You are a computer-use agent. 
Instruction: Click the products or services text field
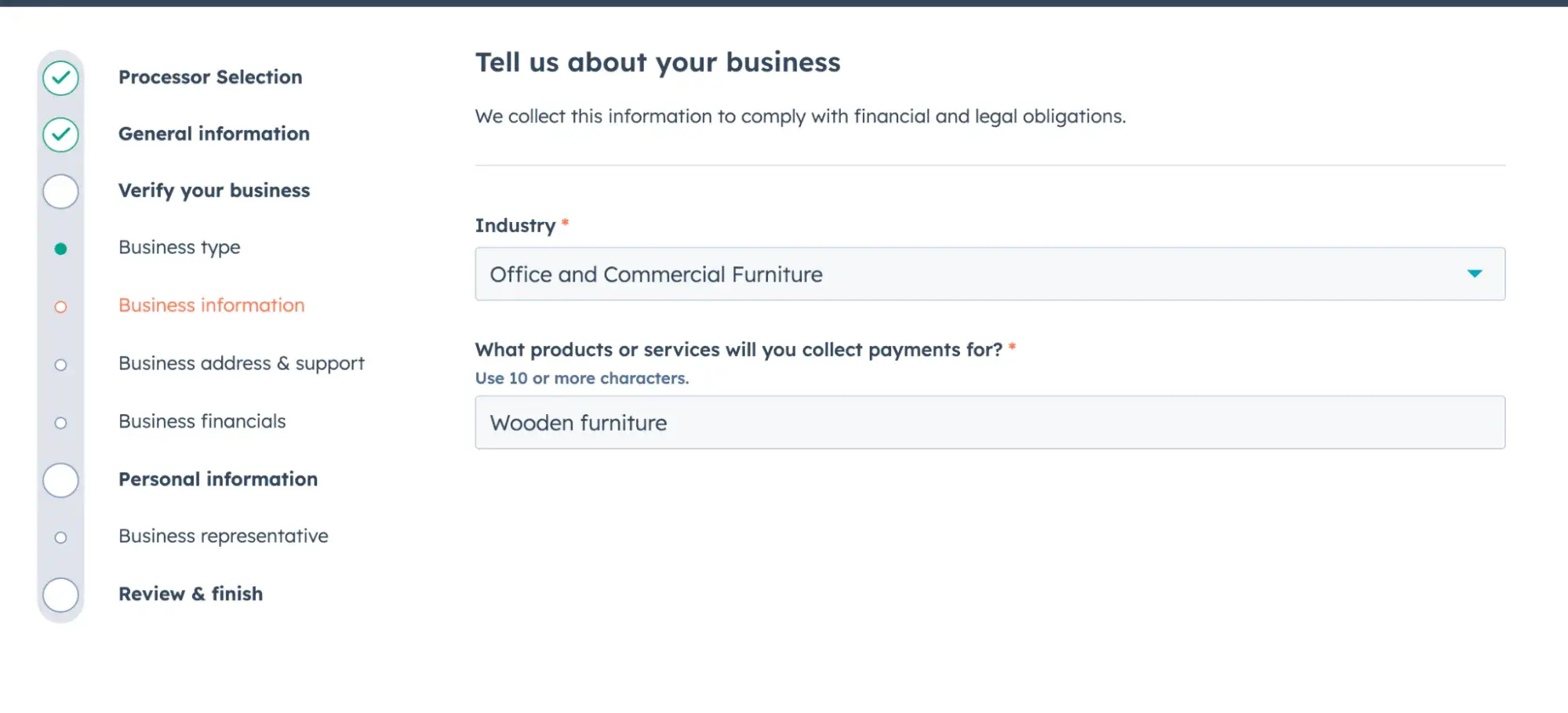pos(989,423)
